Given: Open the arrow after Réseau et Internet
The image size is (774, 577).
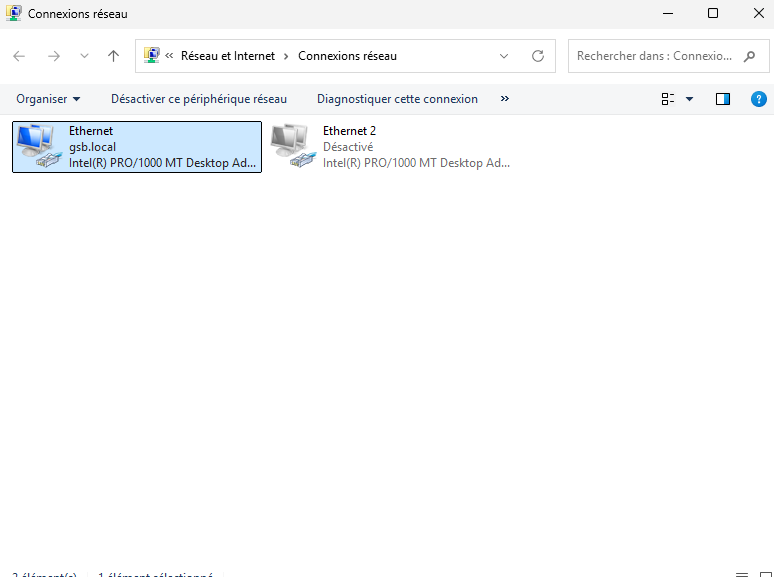Looking at the screenshot, I should click(x=286, y=56).
